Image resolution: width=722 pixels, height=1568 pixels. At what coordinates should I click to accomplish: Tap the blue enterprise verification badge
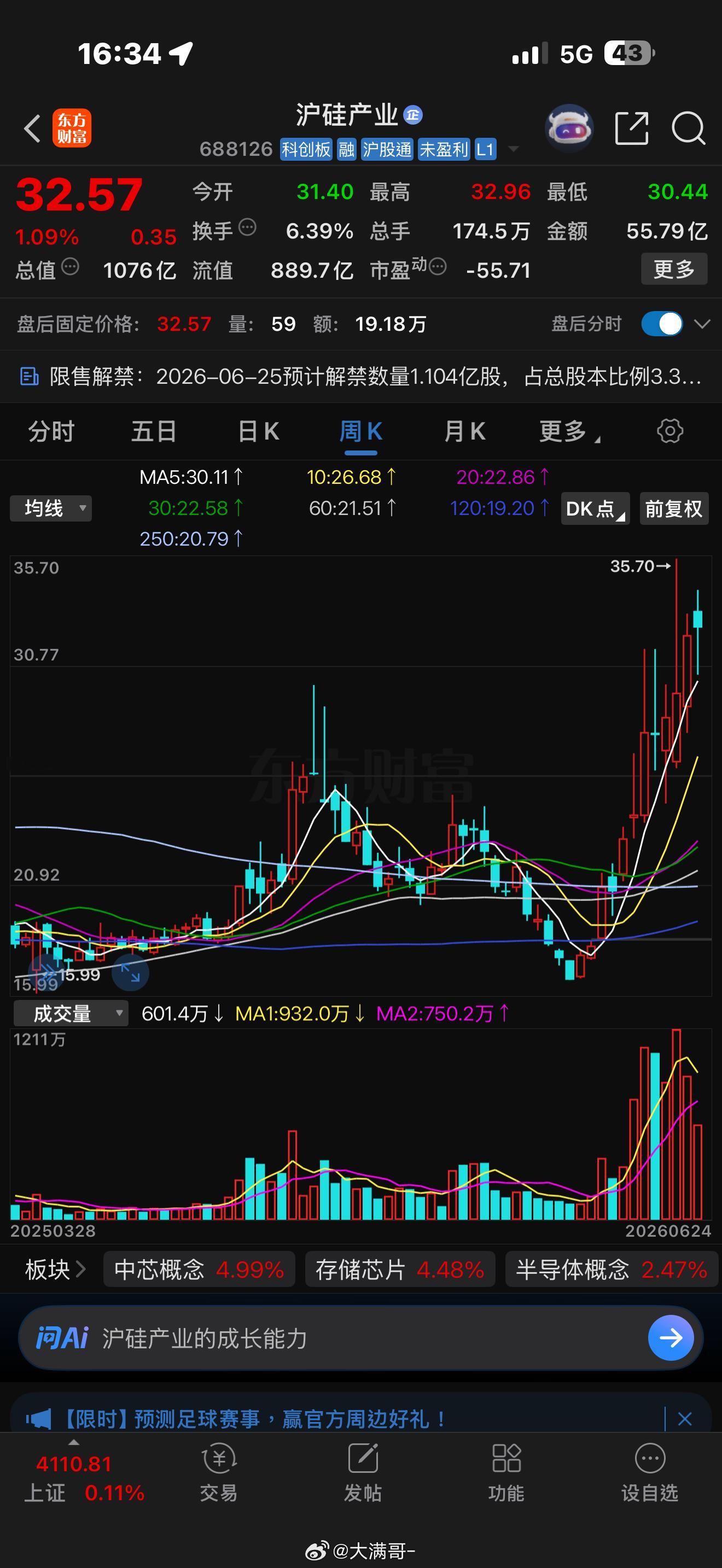[x=414, y=115]
